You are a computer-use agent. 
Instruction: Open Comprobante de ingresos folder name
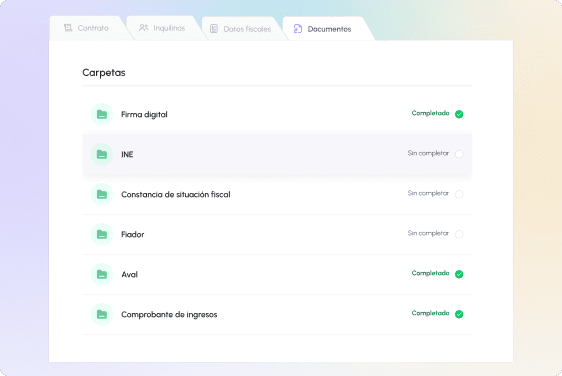coord(169,315)
